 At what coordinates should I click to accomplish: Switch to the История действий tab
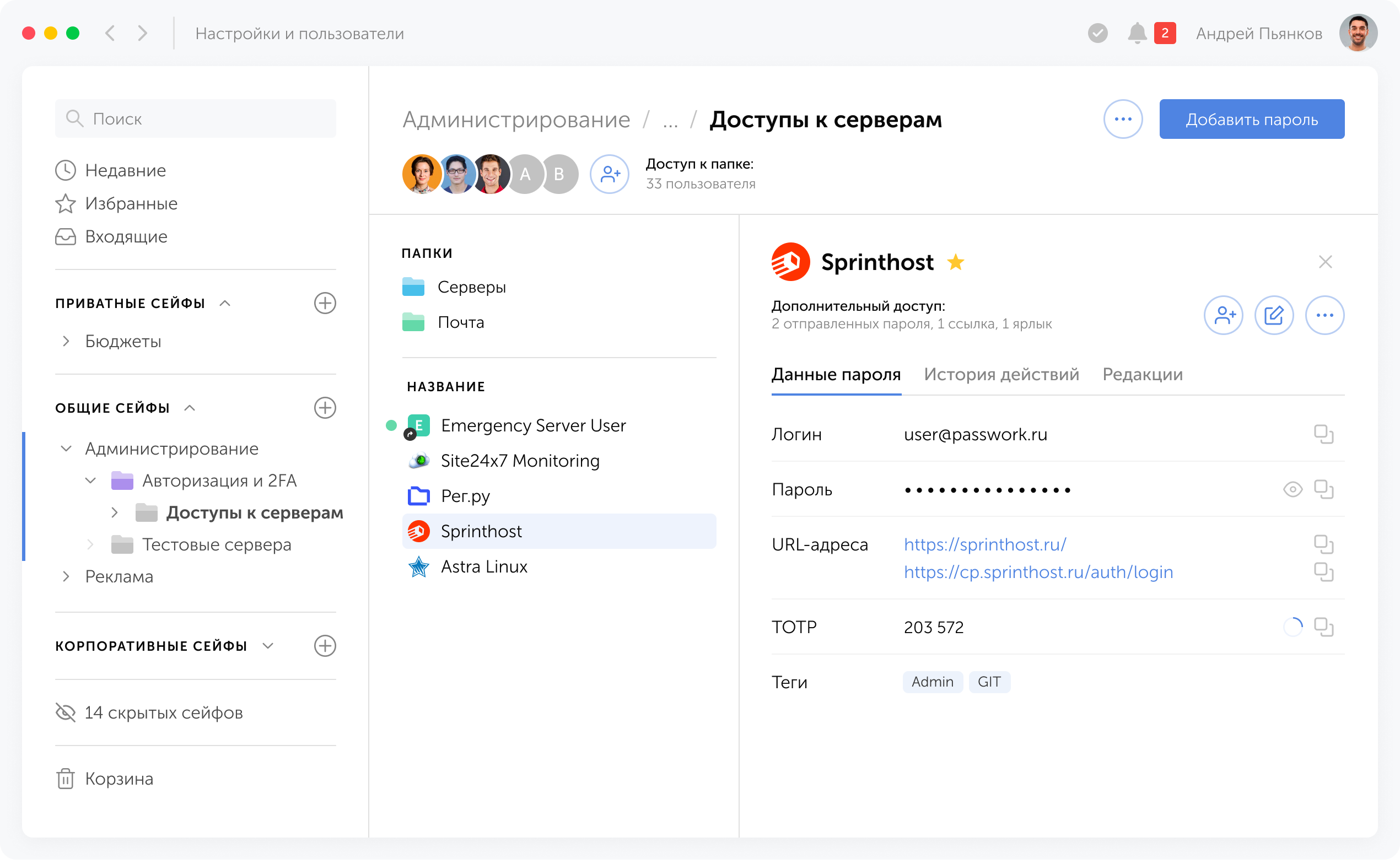pos(1001,374)
